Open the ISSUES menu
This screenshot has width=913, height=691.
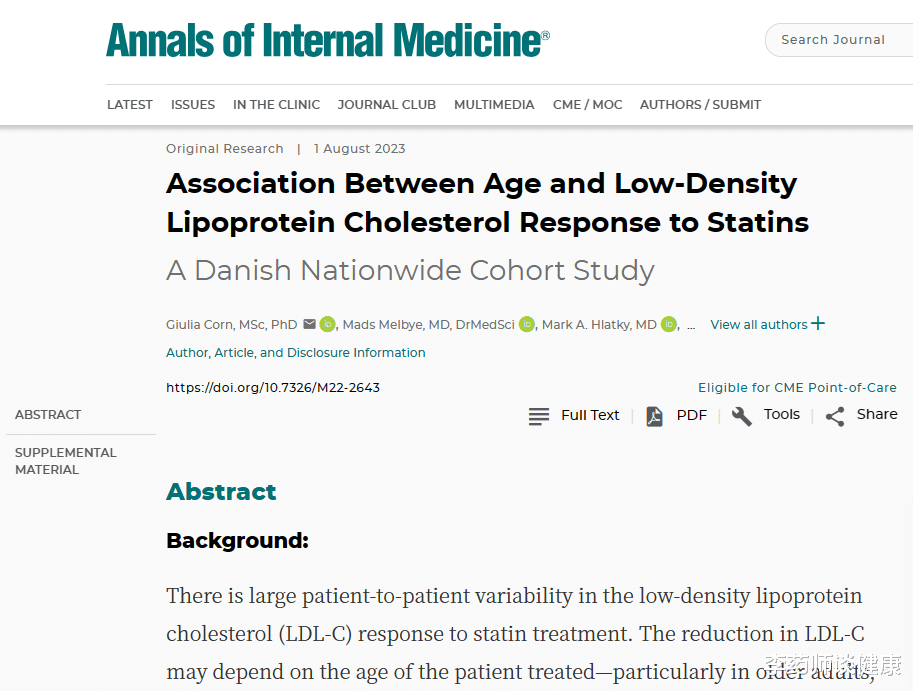193,104
